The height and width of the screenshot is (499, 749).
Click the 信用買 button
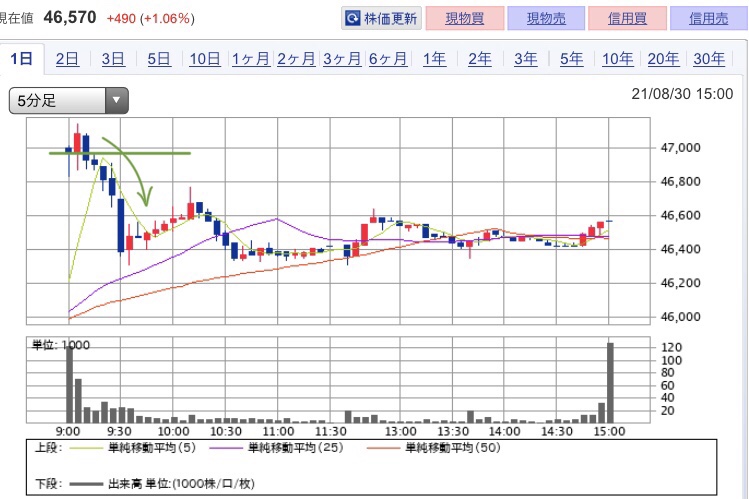click(x=627, y=19)
